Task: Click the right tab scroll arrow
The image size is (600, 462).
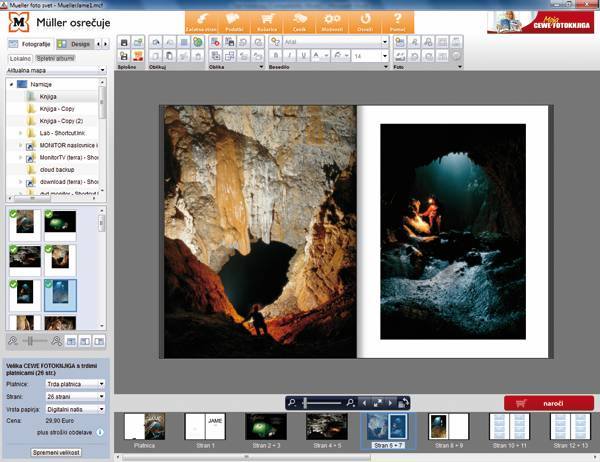Action: [106, 44]
